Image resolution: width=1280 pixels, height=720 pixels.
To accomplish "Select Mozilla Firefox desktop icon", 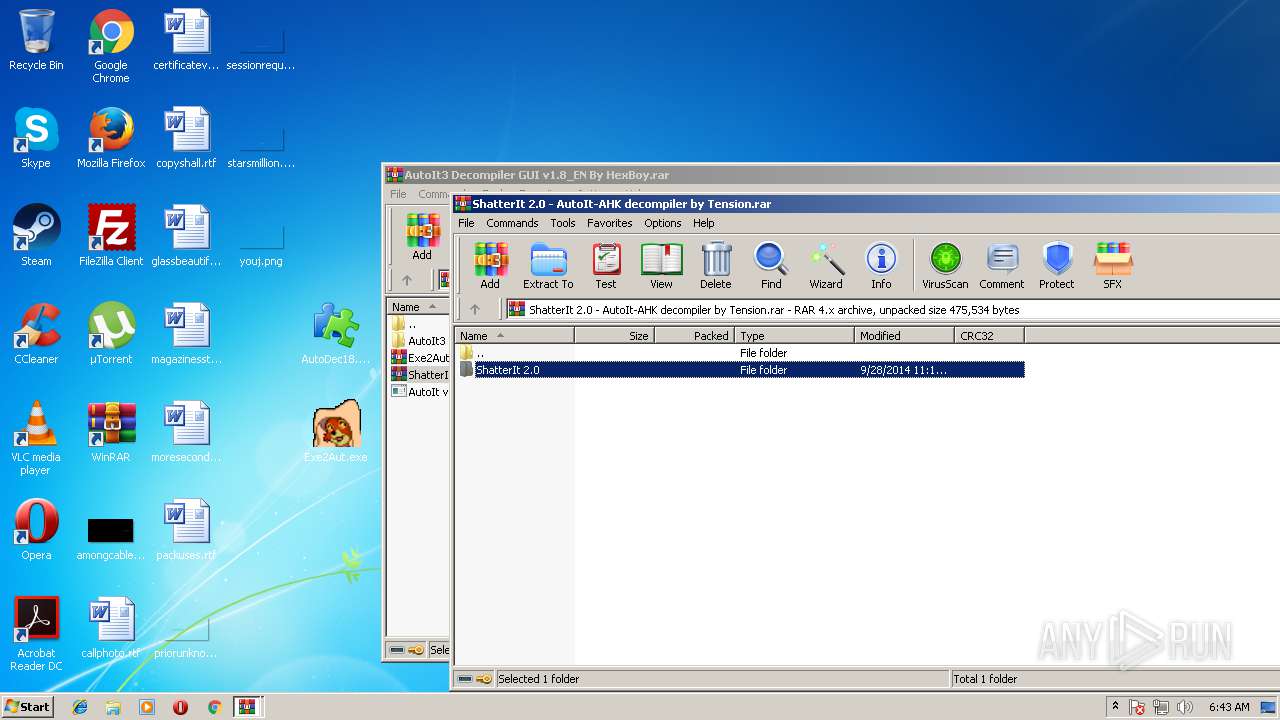I will pos(111,139).
